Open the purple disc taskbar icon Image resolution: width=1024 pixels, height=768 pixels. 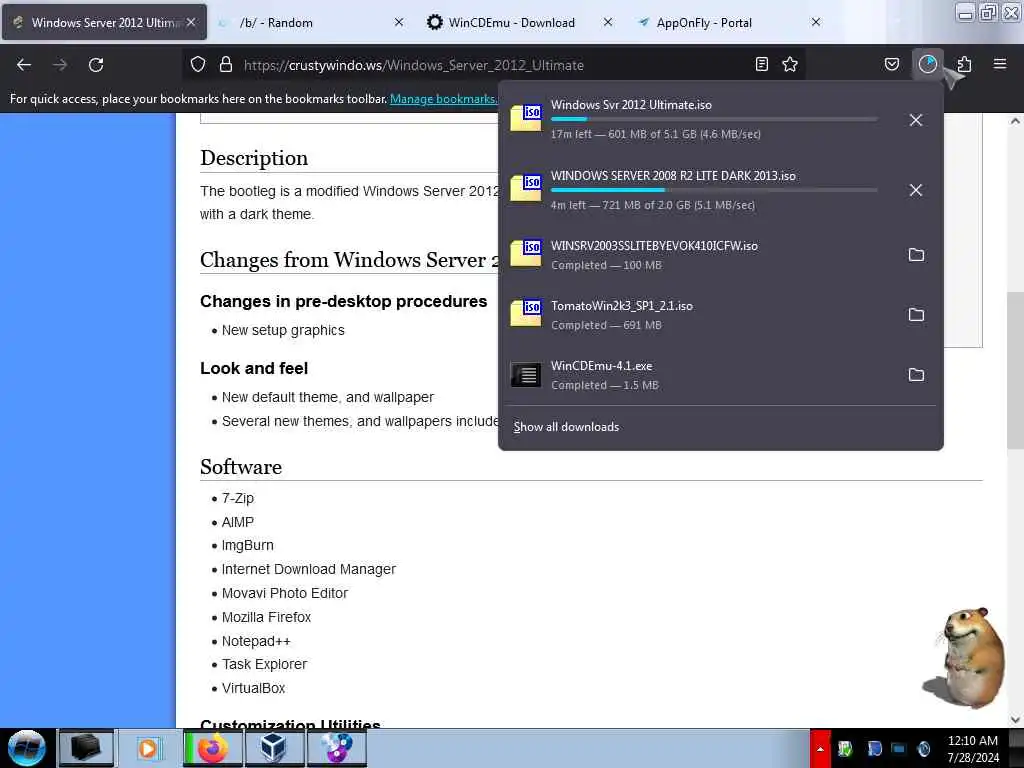tap(337, 748)
